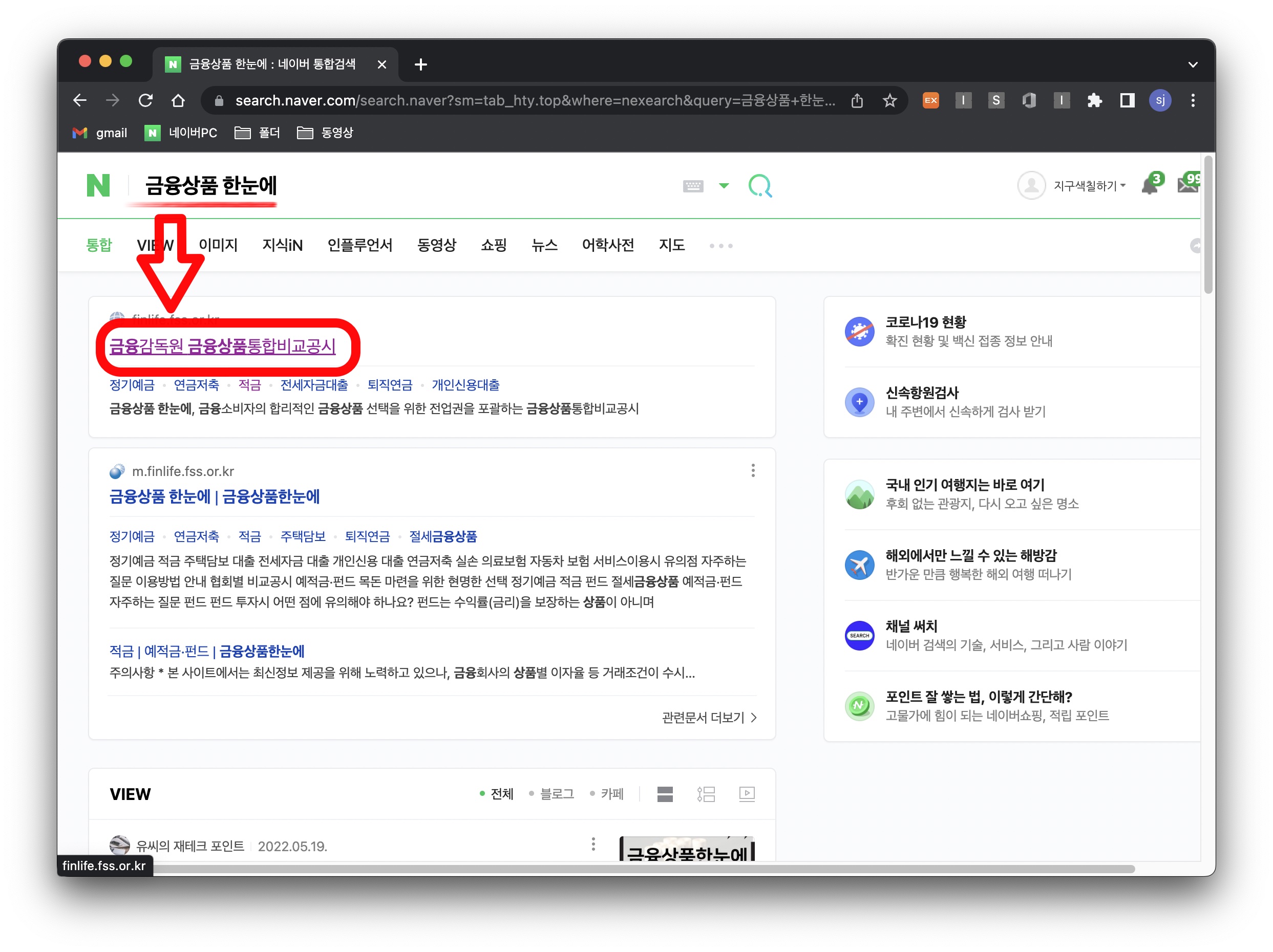Open 금융상품 한눈에 | 금융상품한눈에 link

coord(215,496)
